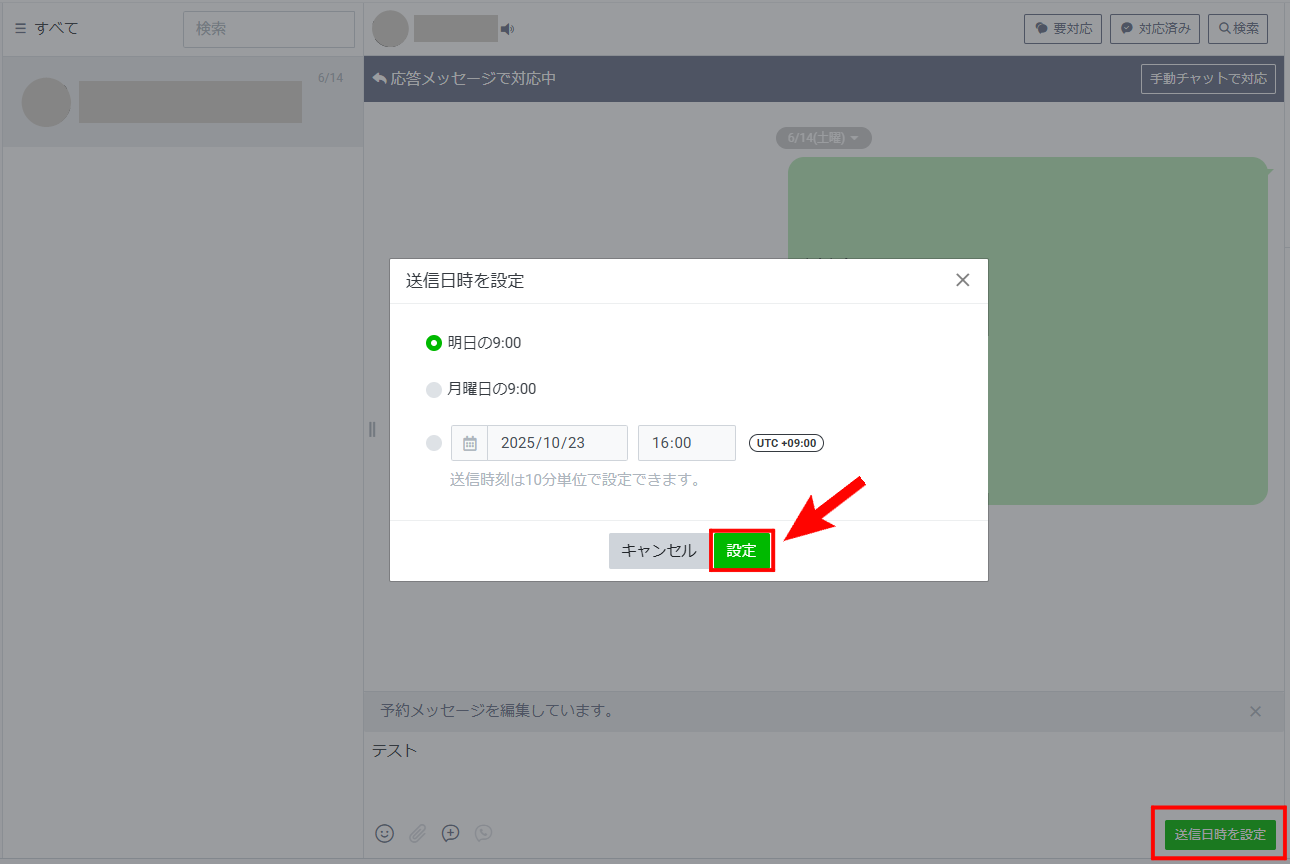Click the hamburger filter icon by すべて
This screenshot has height=864, width=1290.
pos(20,28)
